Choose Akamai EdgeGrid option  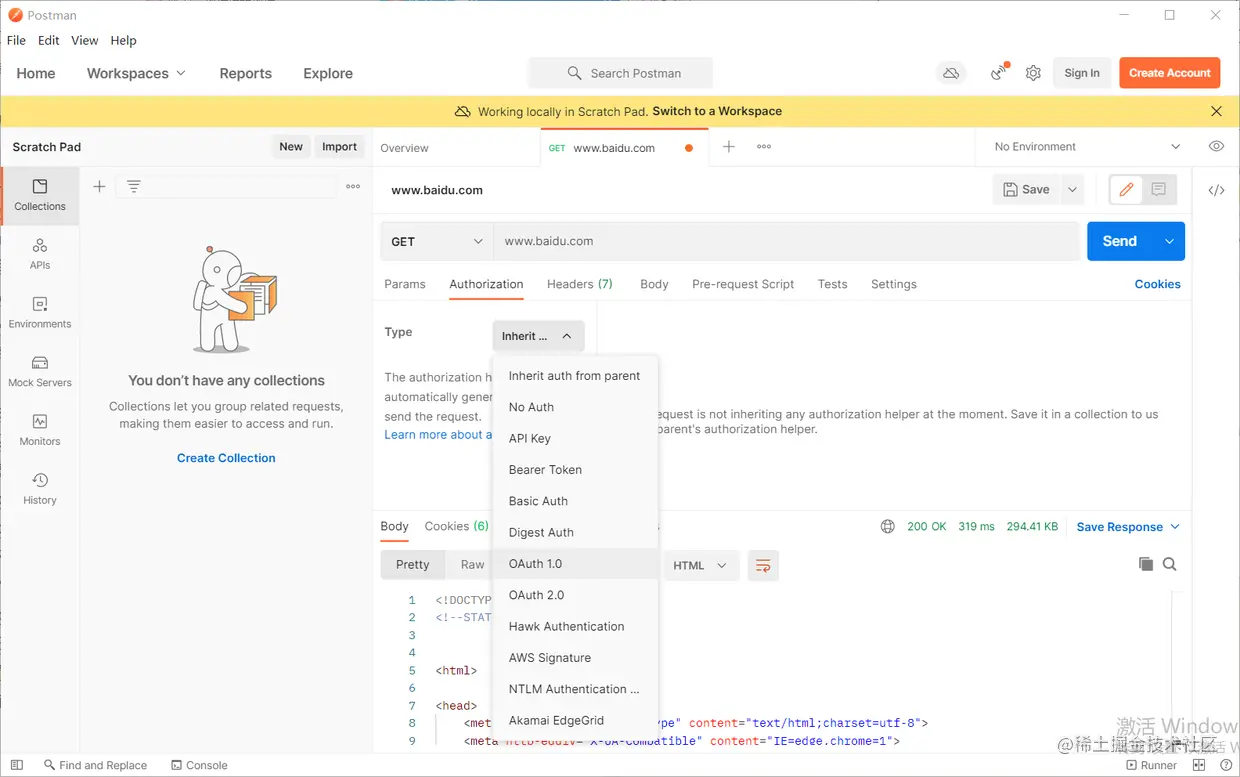click(x=576, y=720)
